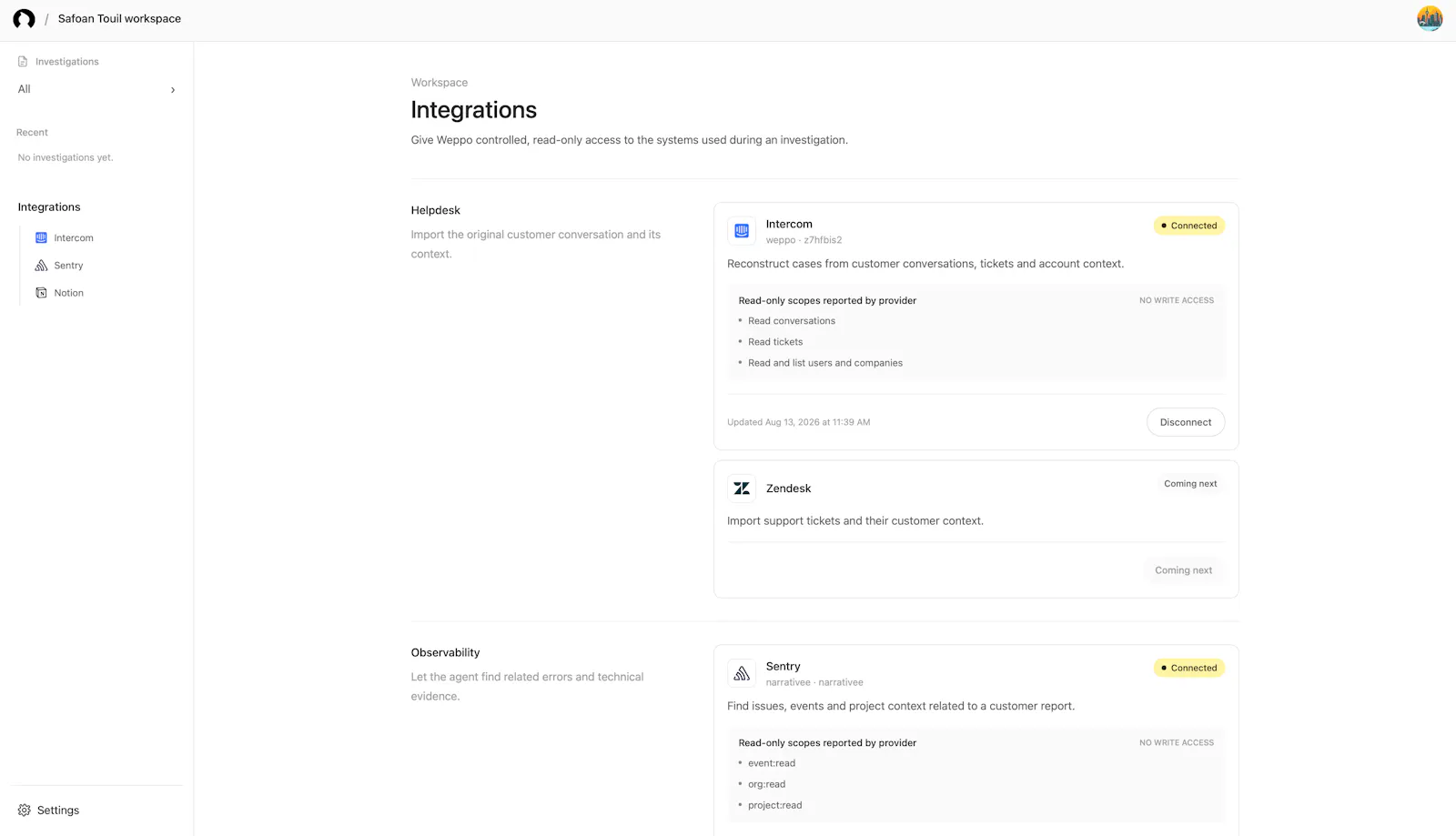1456x836 pixels.
Task: Click the Coming next button on Zendesk card
Action: point(1184,570)
